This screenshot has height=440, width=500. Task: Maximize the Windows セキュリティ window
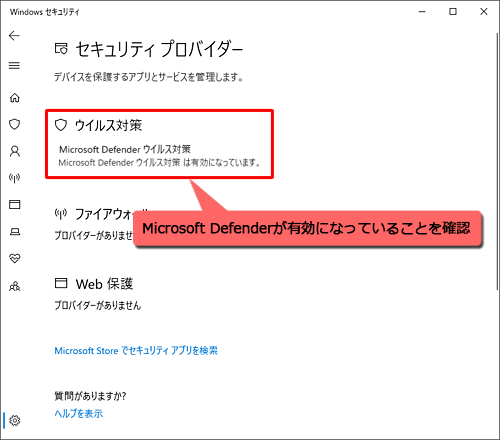pos(453,12)
